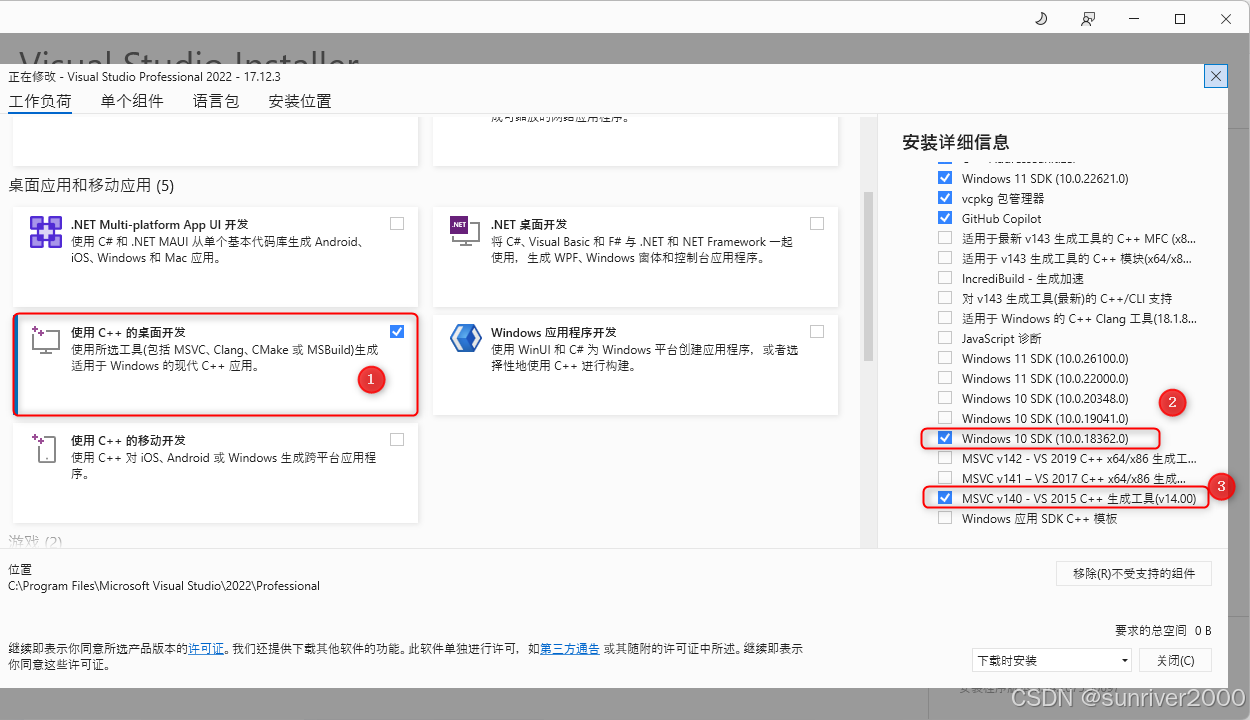Uncheck Windows 11 SDK (10.0.22621.0)
The image size is (1250, 720).
pos(945,178)
